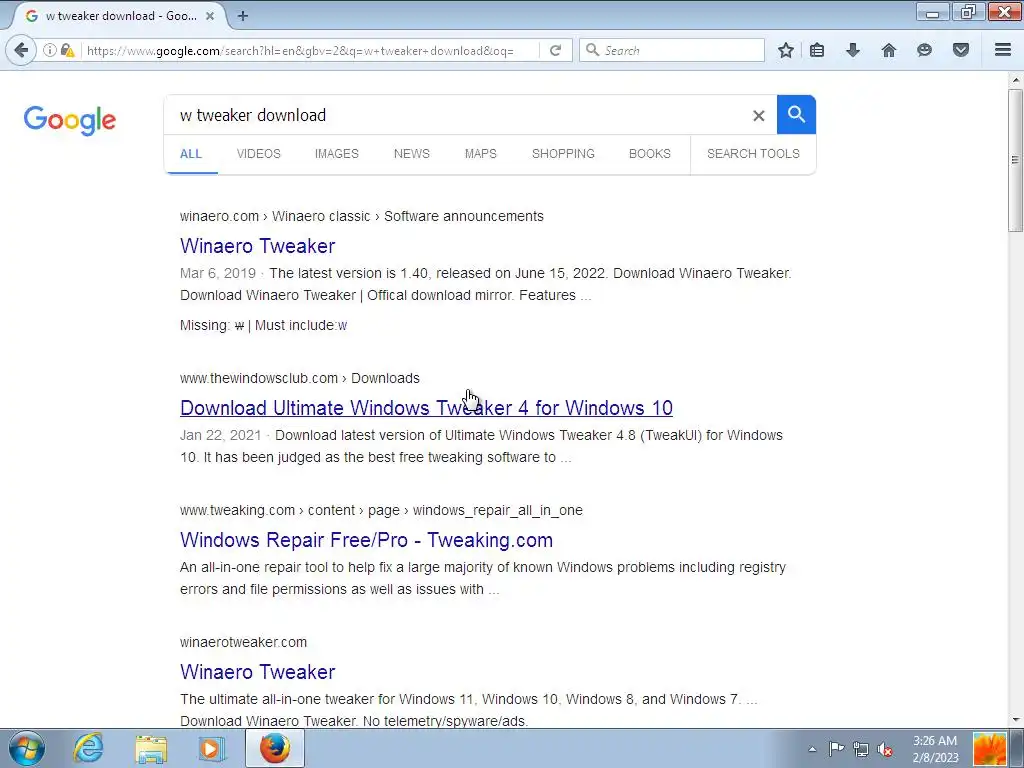Go back with the Firefox back arrow

pyautogui.click(x=21, y=50)
